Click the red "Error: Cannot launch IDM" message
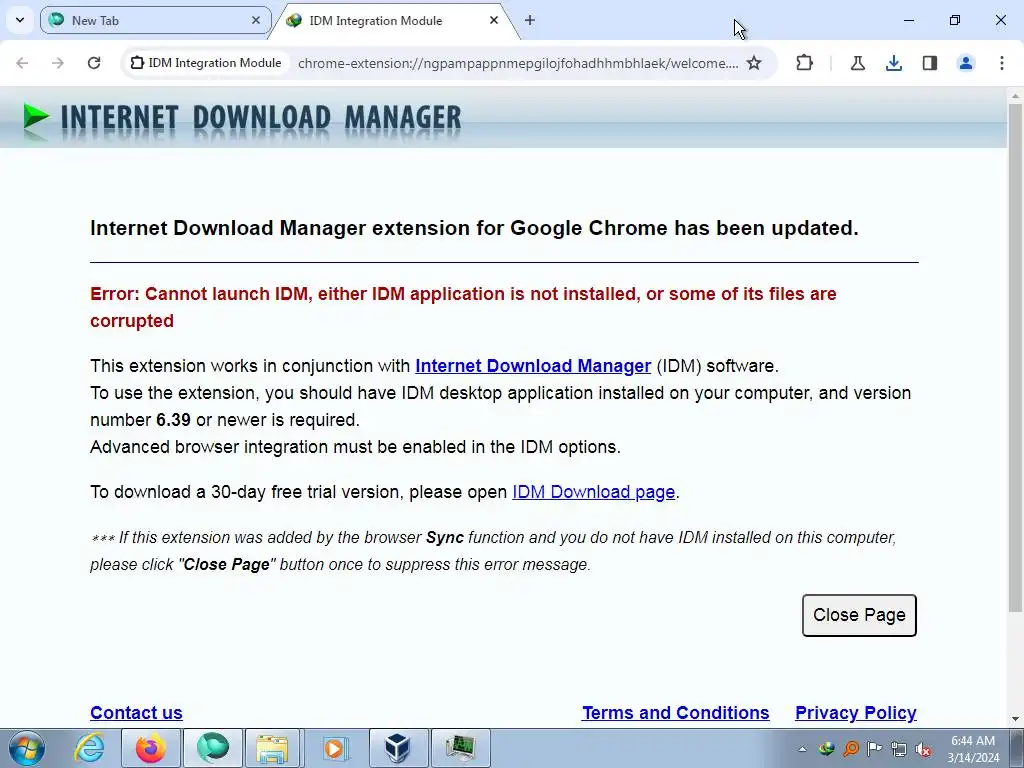 pos(463,307)
